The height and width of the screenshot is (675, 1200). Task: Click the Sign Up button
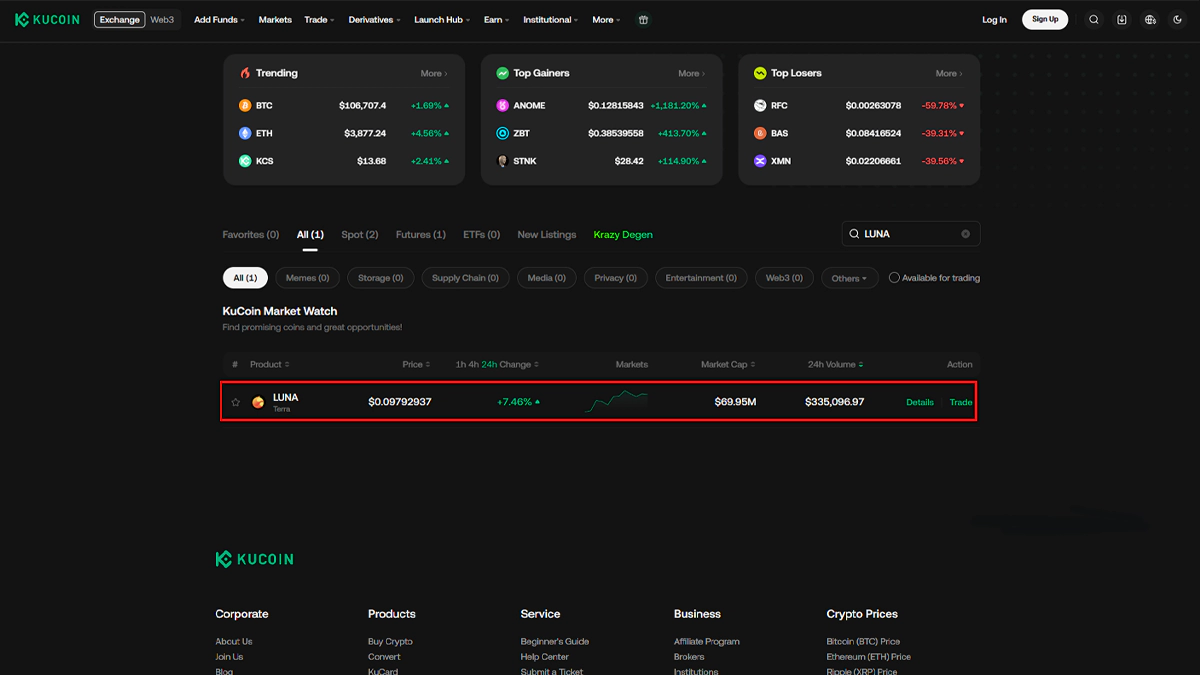point(1045,20)
